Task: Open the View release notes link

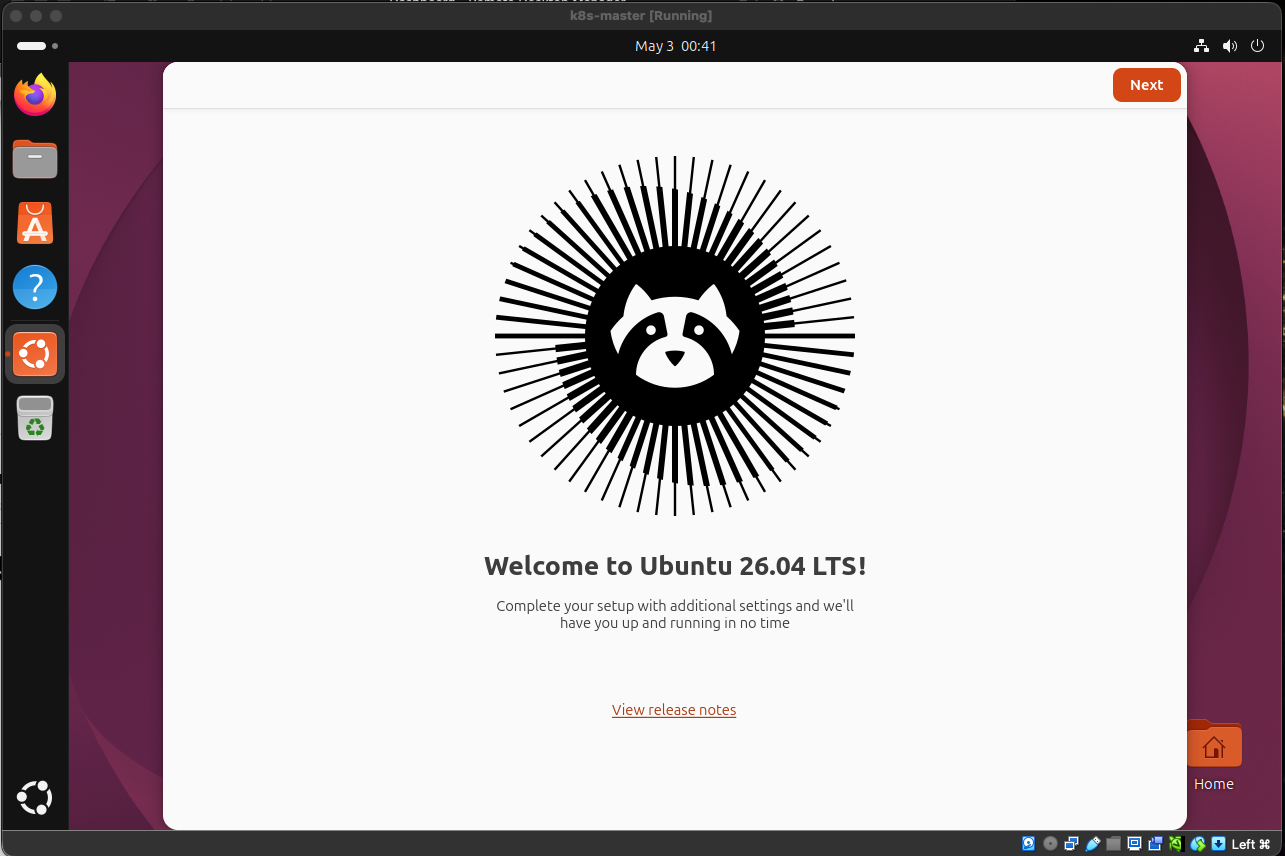Action: click(x=674, y=710)
